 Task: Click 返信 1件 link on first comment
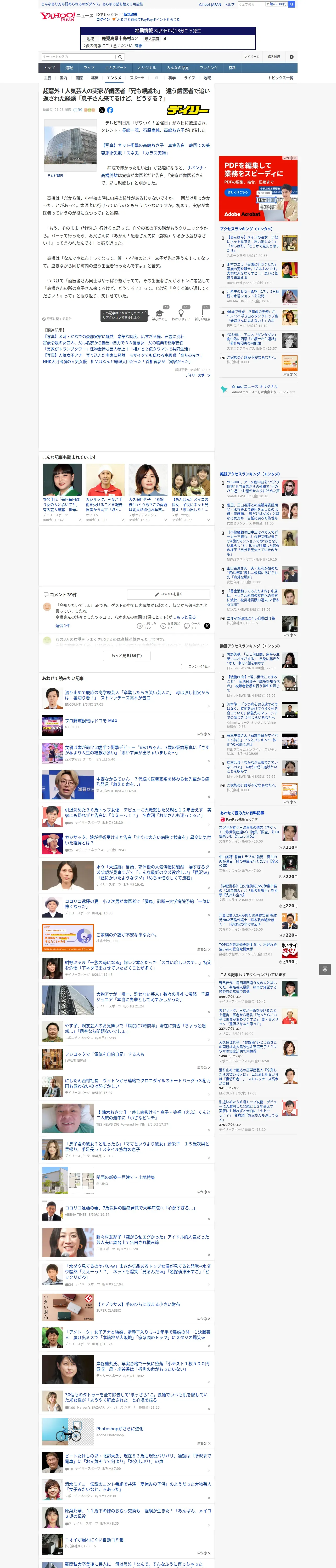pos(62,626)
